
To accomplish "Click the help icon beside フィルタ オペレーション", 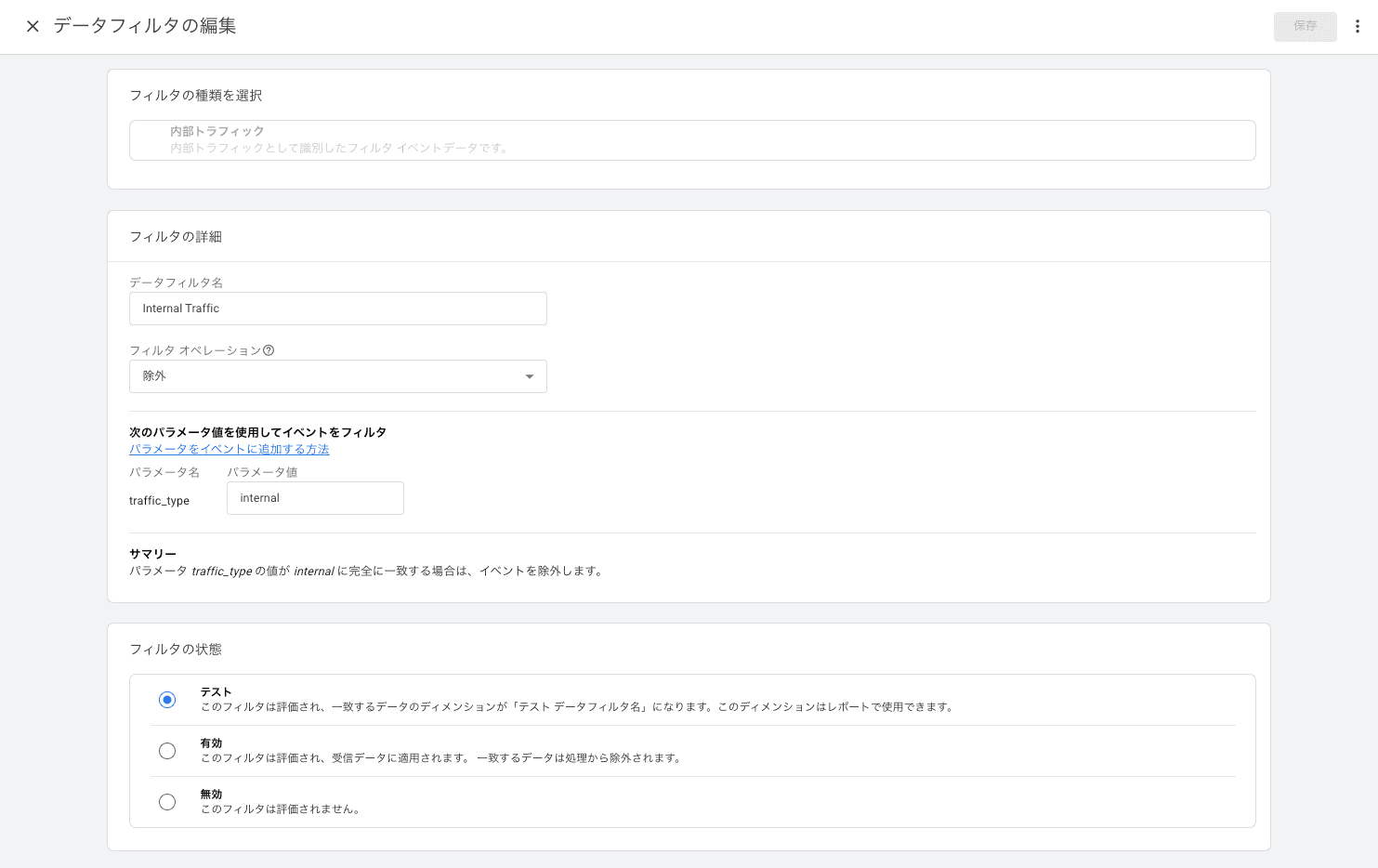I will (269, 350).
